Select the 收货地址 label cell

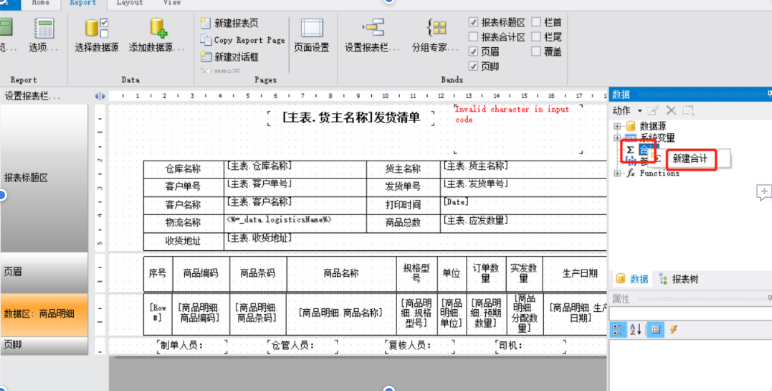click(x=183, y=241)
